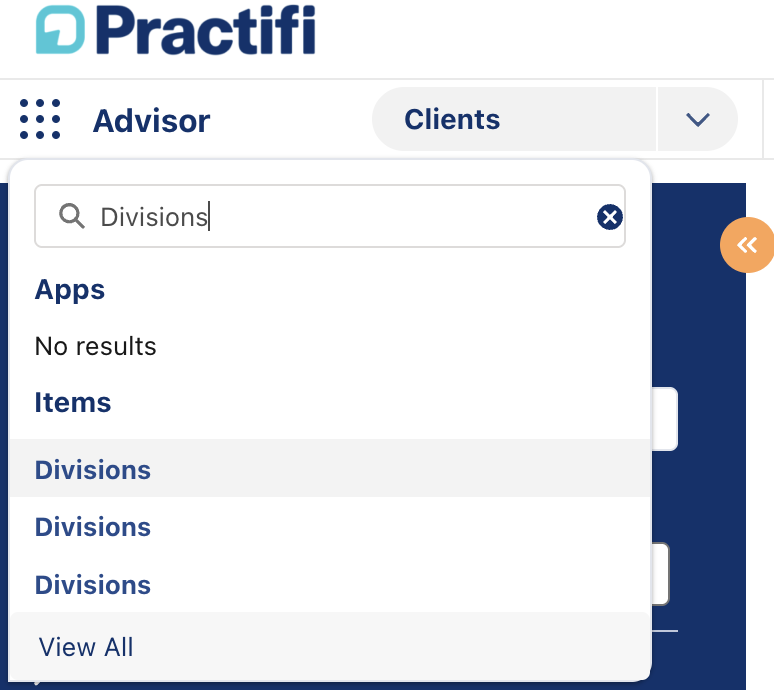Open the App Launcher dots icon
This screenshot has width=774, height=690.
[x=40, y=120]
